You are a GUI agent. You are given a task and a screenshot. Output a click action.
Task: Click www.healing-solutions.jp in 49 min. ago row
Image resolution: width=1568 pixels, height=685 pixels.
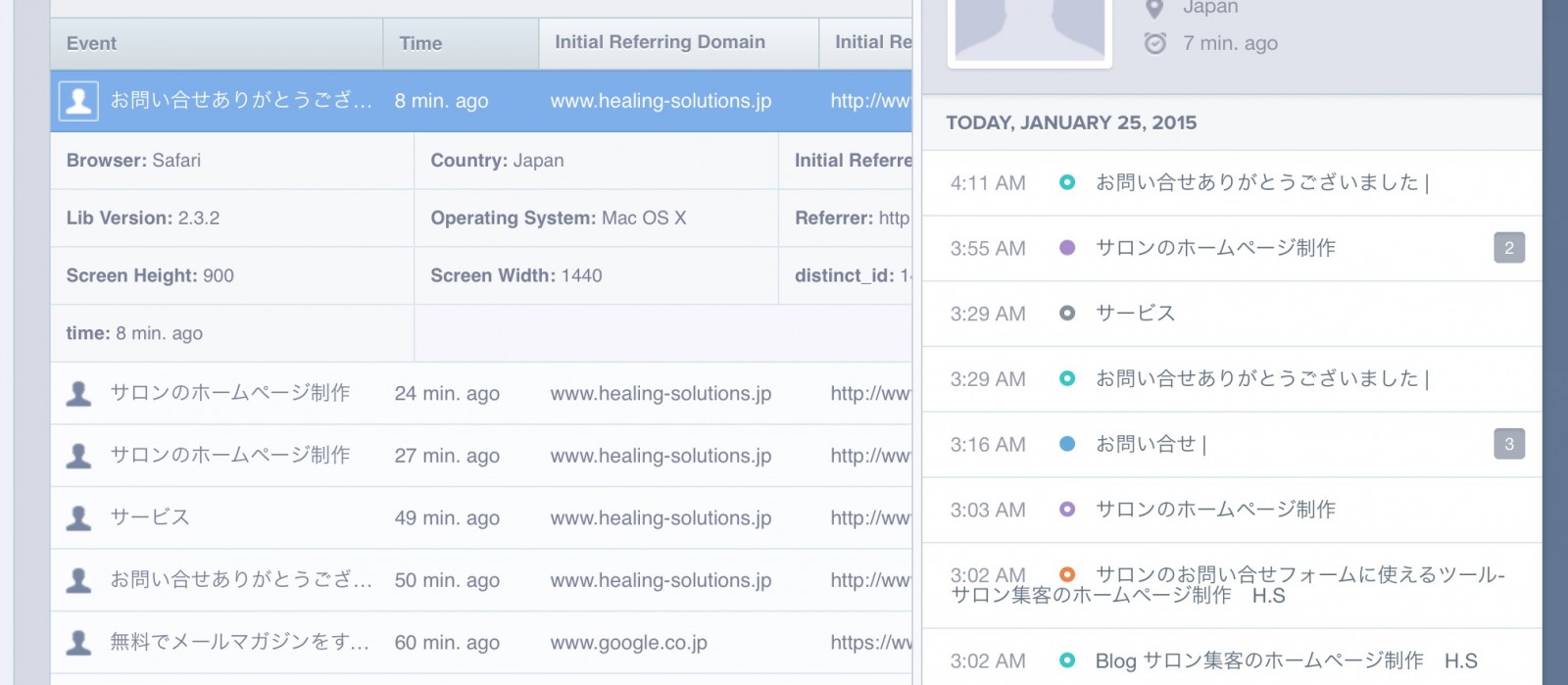click(x=661, y=517)
